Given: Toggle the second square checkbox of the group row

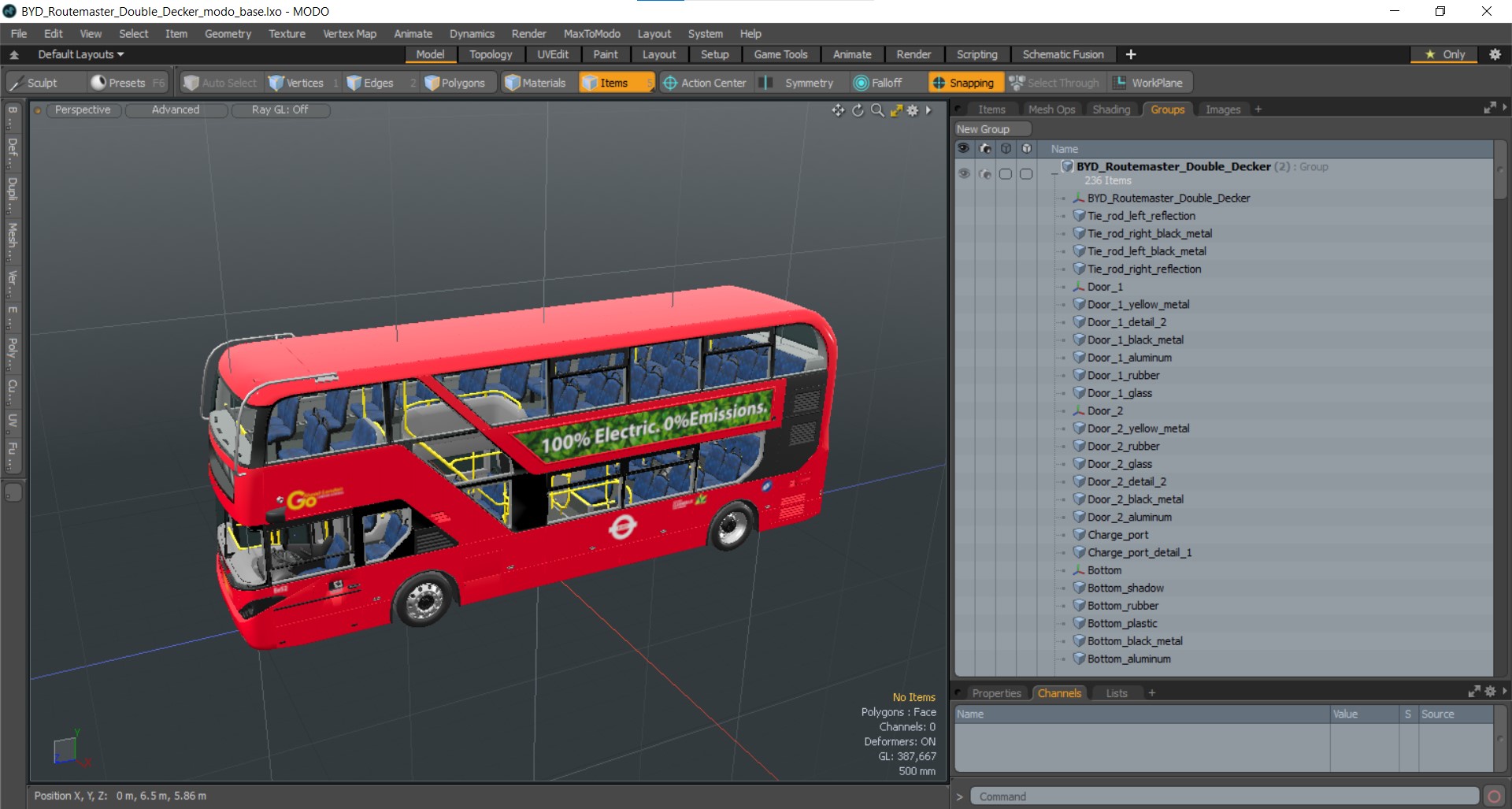Looking at the screenshot, I should [1025, 173].
